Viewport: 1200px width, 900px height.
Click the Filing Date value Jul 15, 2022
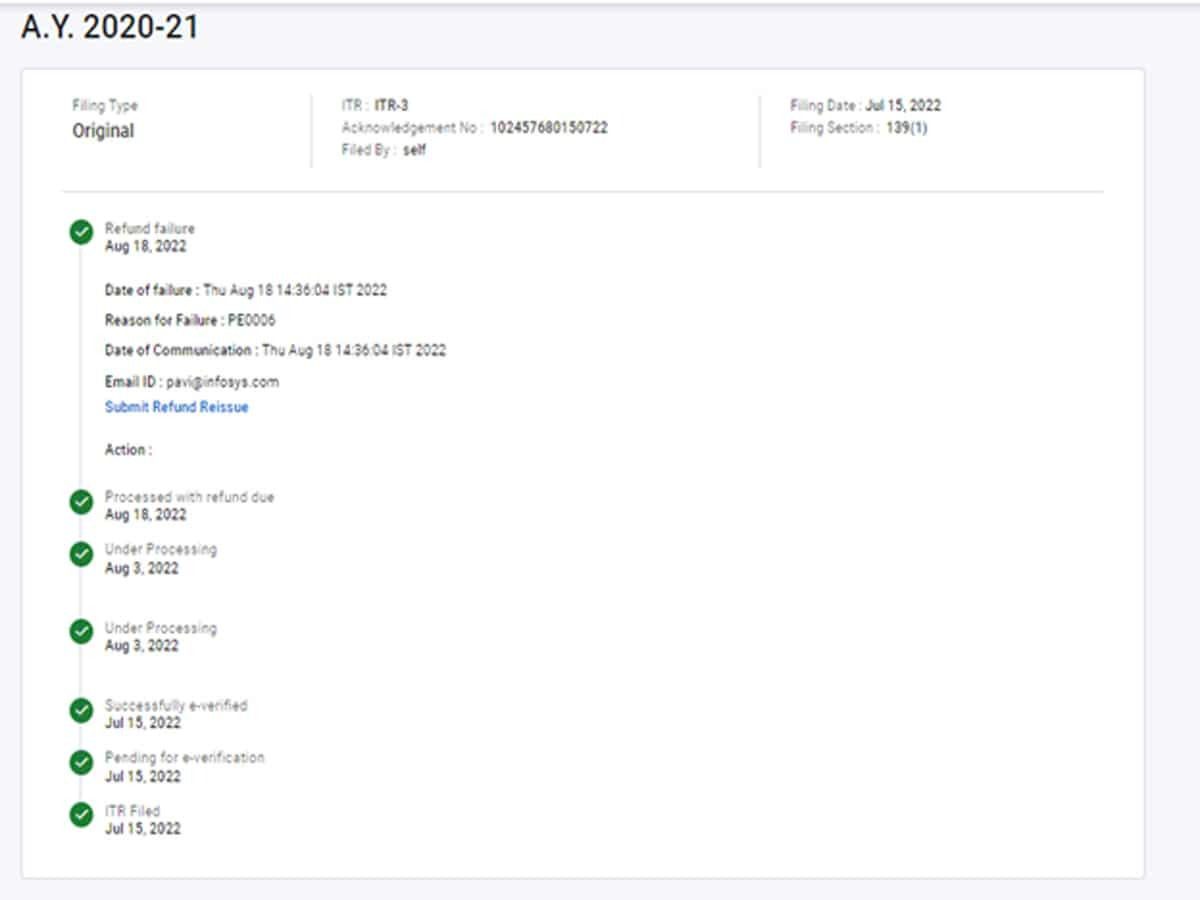coord(903,106)
